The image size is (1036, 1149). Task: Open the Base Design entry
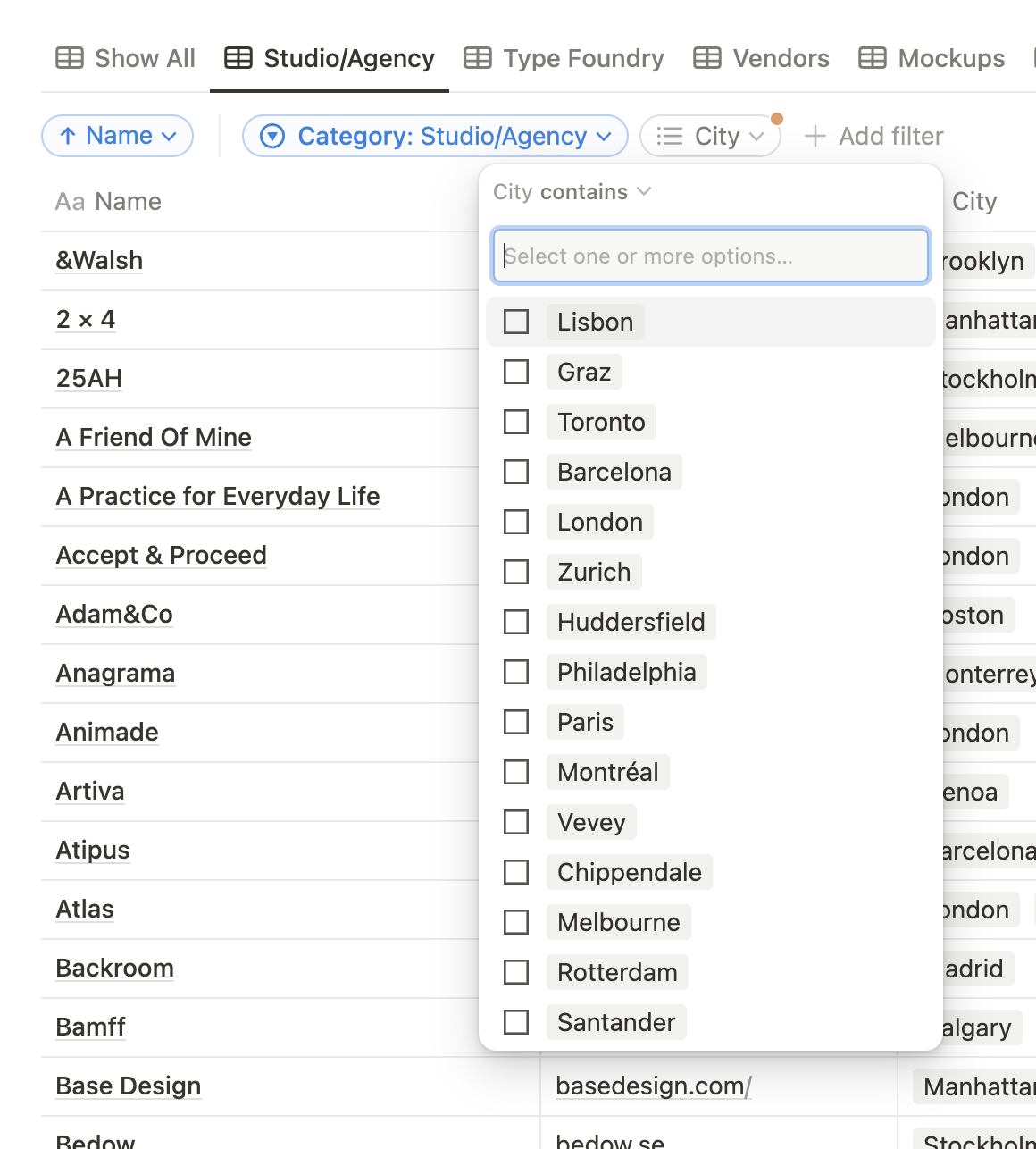click(x=129, y=1086)
